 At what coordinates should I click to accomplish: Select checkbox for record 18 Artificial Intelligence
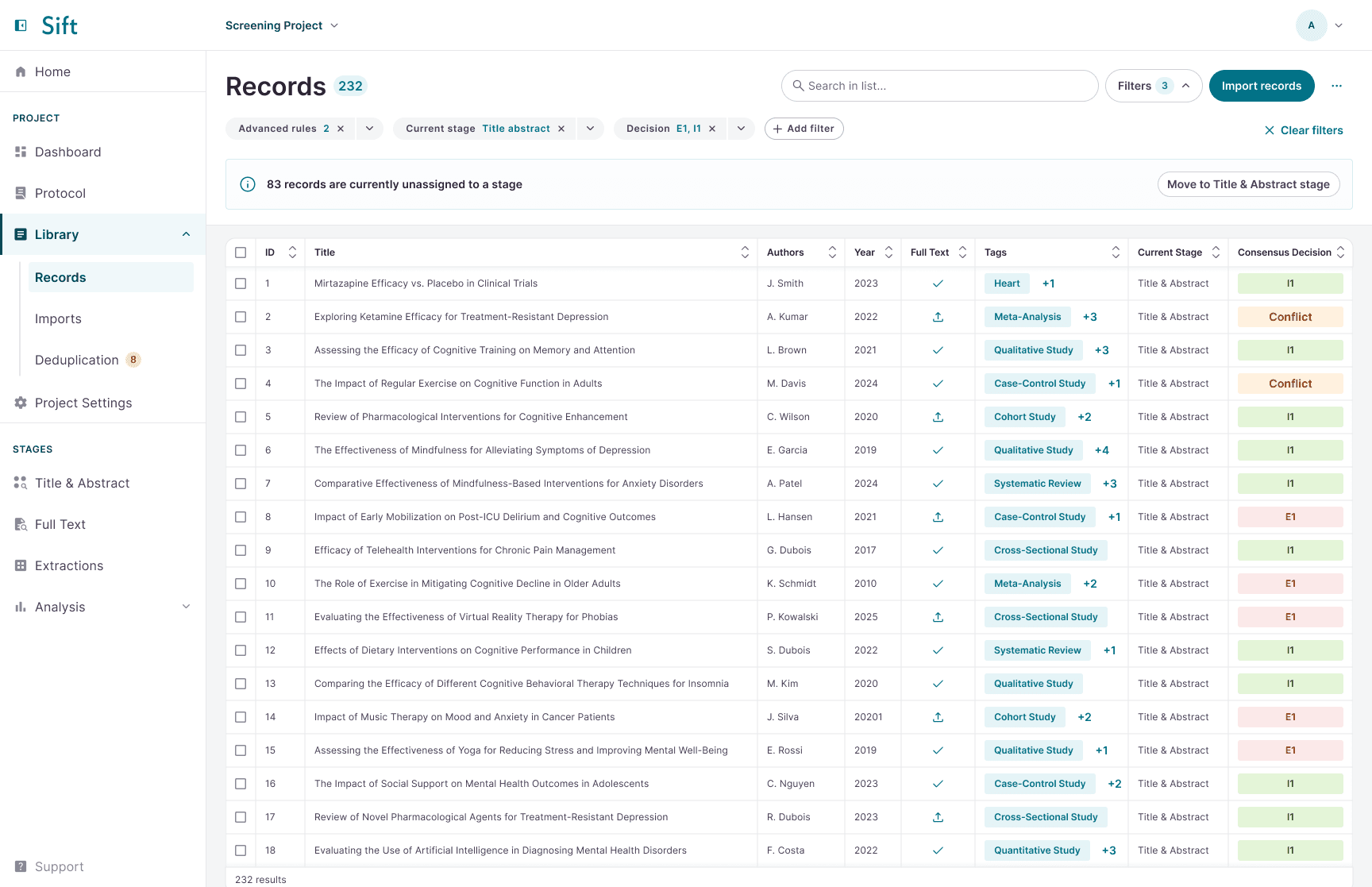pos(241,850)
